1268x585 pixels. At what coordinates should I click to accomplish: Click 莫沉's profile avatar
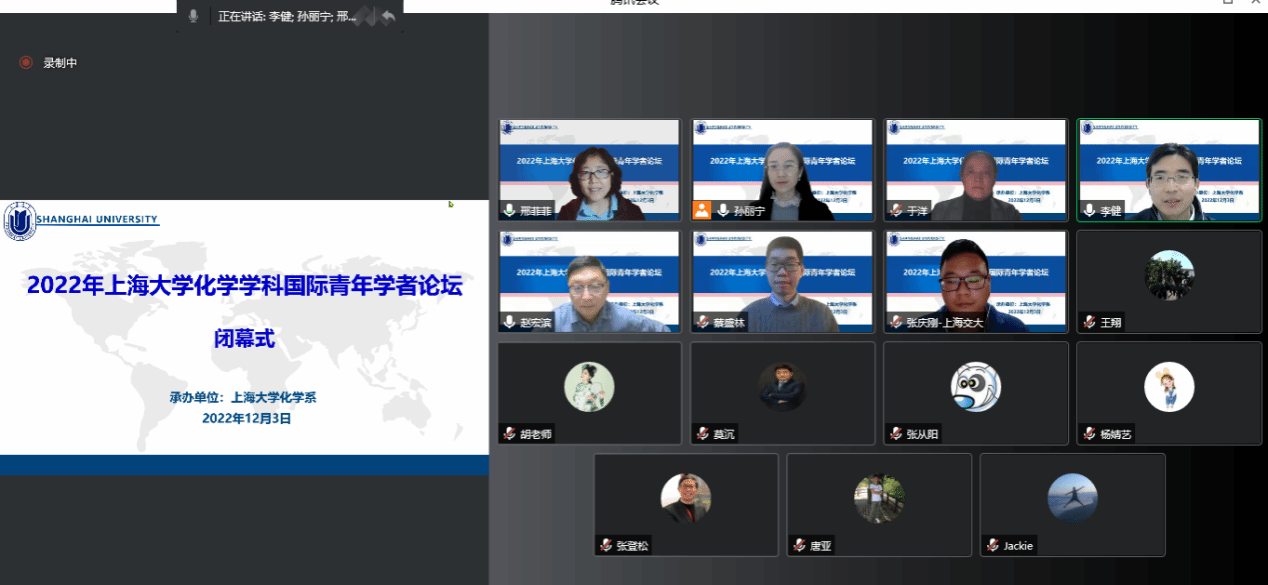(782, 386)
